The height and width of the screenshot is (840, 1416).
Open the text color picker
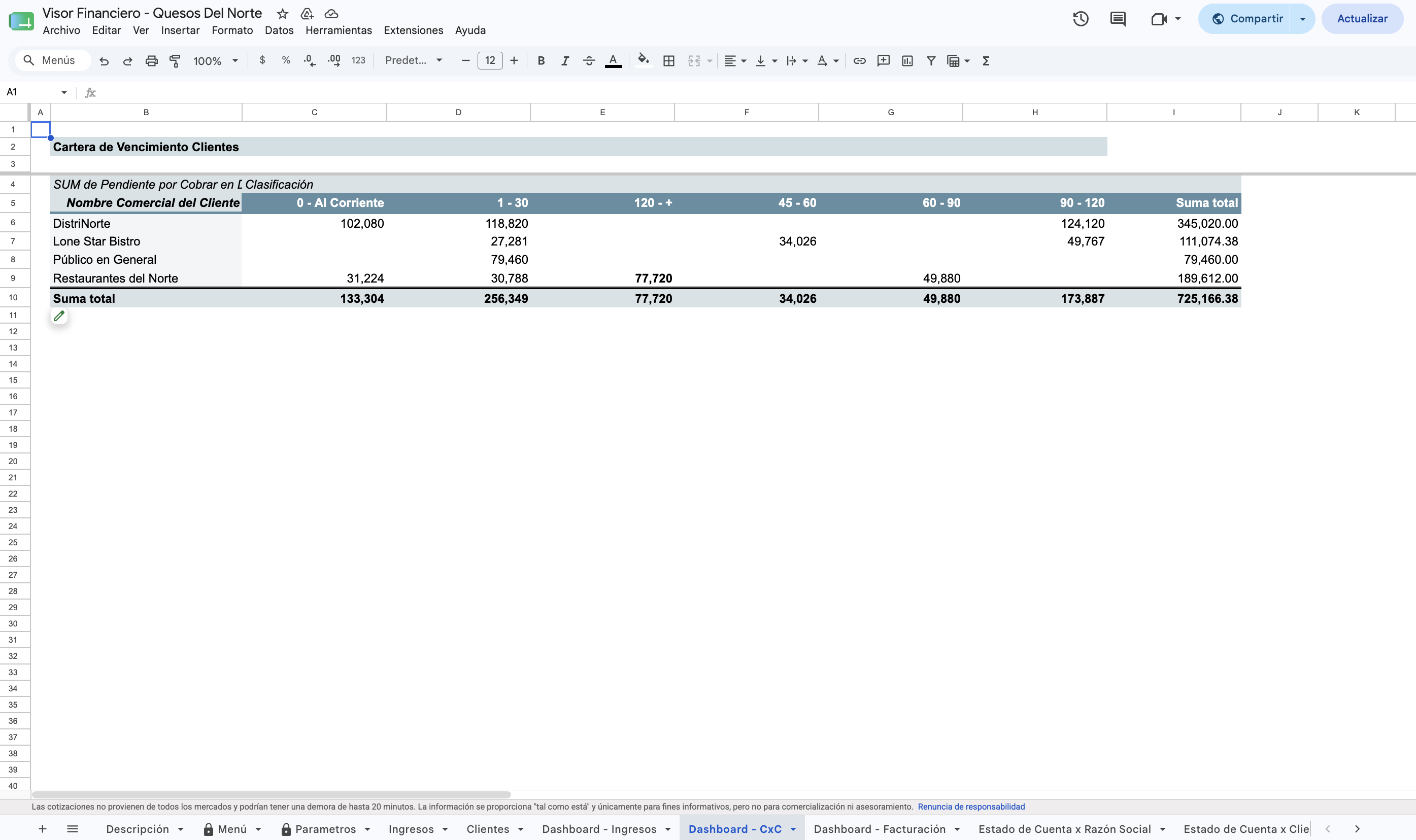(613, 60)
